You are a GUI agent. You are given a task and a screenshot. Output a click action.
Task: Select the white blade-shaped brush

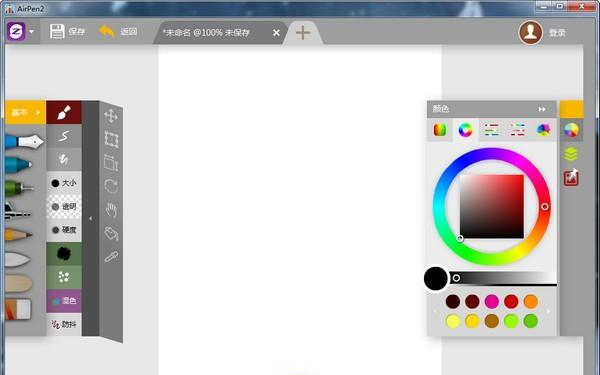[x=18, y=259]
